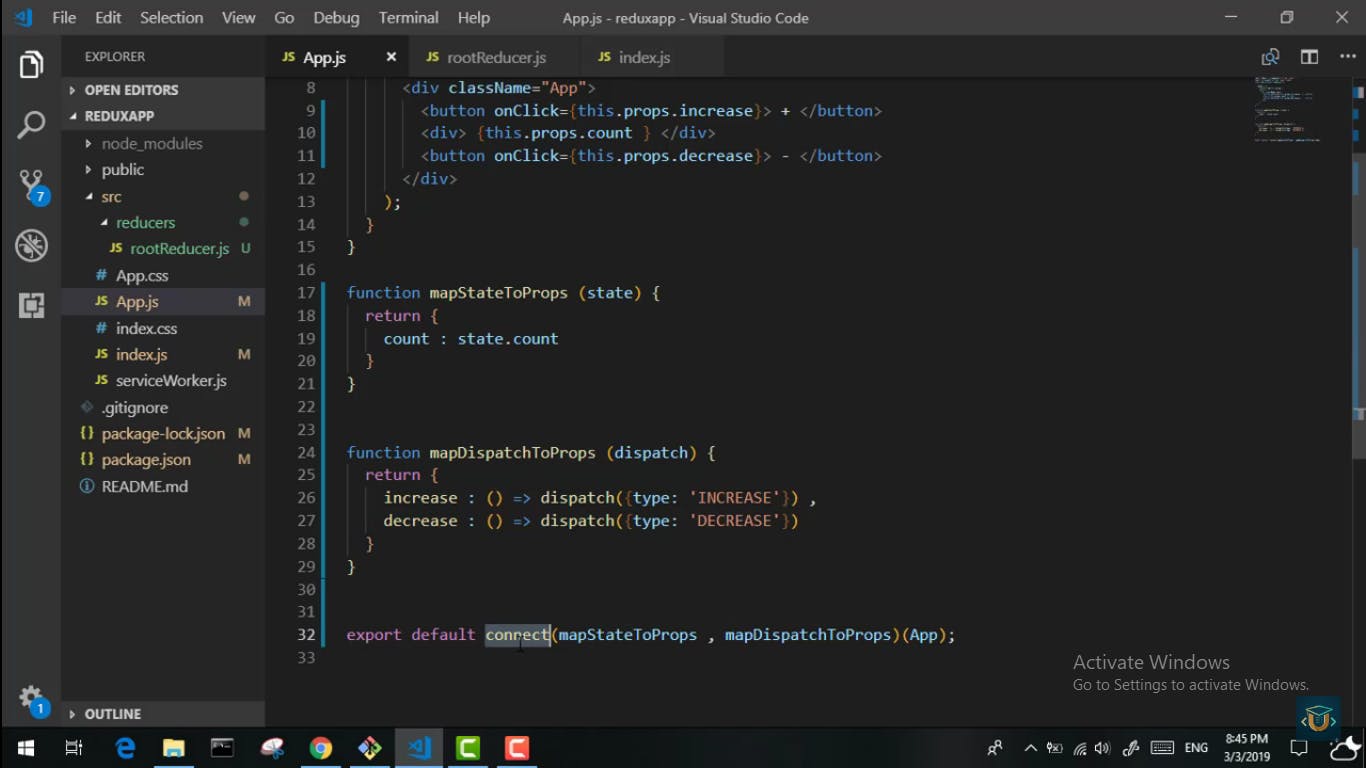Show hidden system tray icons

coord(1030,748)
